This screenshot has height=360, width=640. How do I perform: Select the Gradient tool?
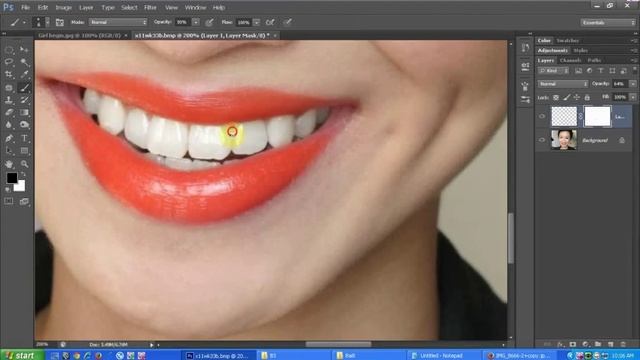pyautogui.click(x=24, y=112)
